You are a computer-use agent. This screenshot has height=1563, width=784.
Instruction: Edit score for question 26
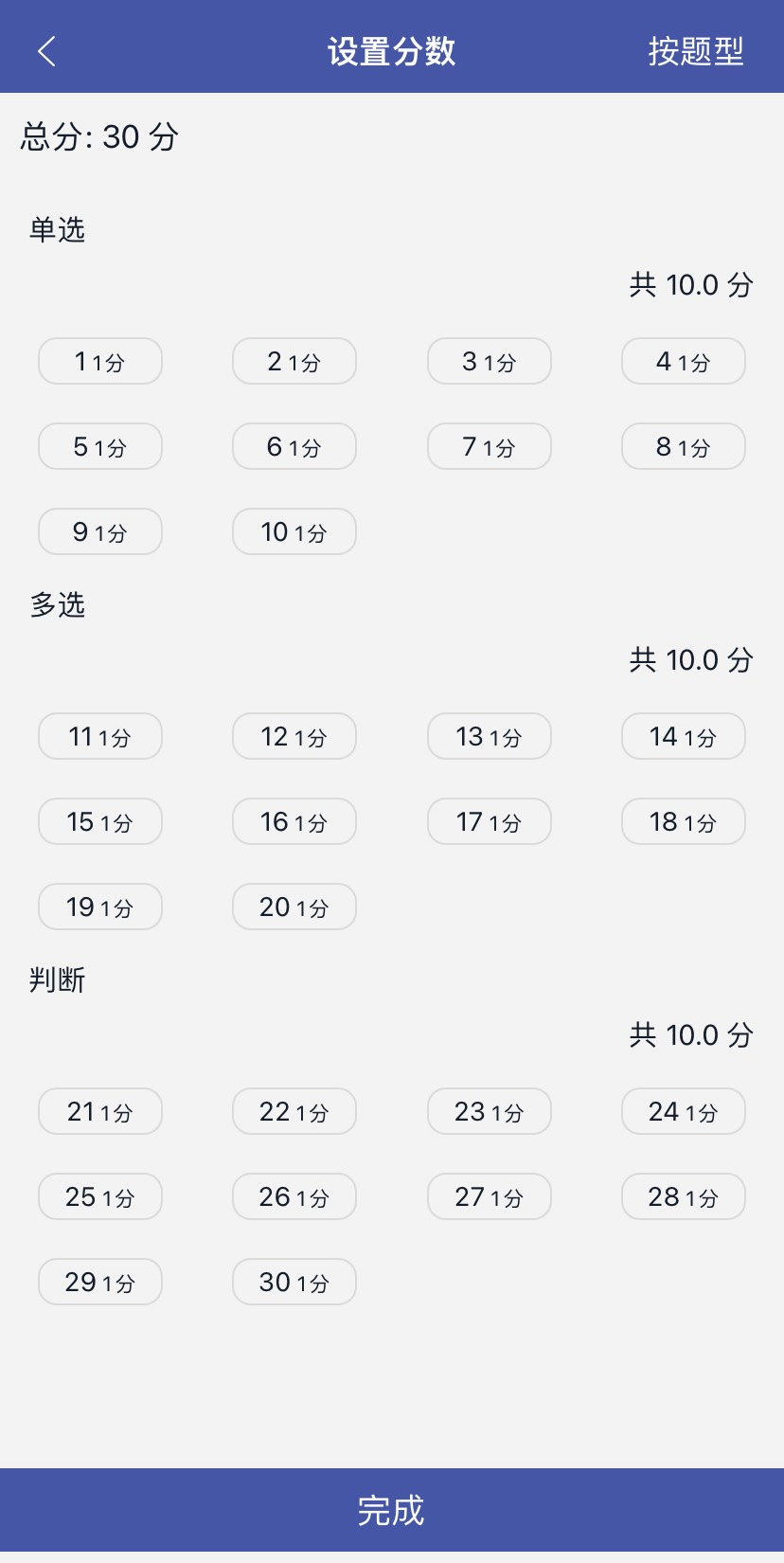click(294, 1196)
